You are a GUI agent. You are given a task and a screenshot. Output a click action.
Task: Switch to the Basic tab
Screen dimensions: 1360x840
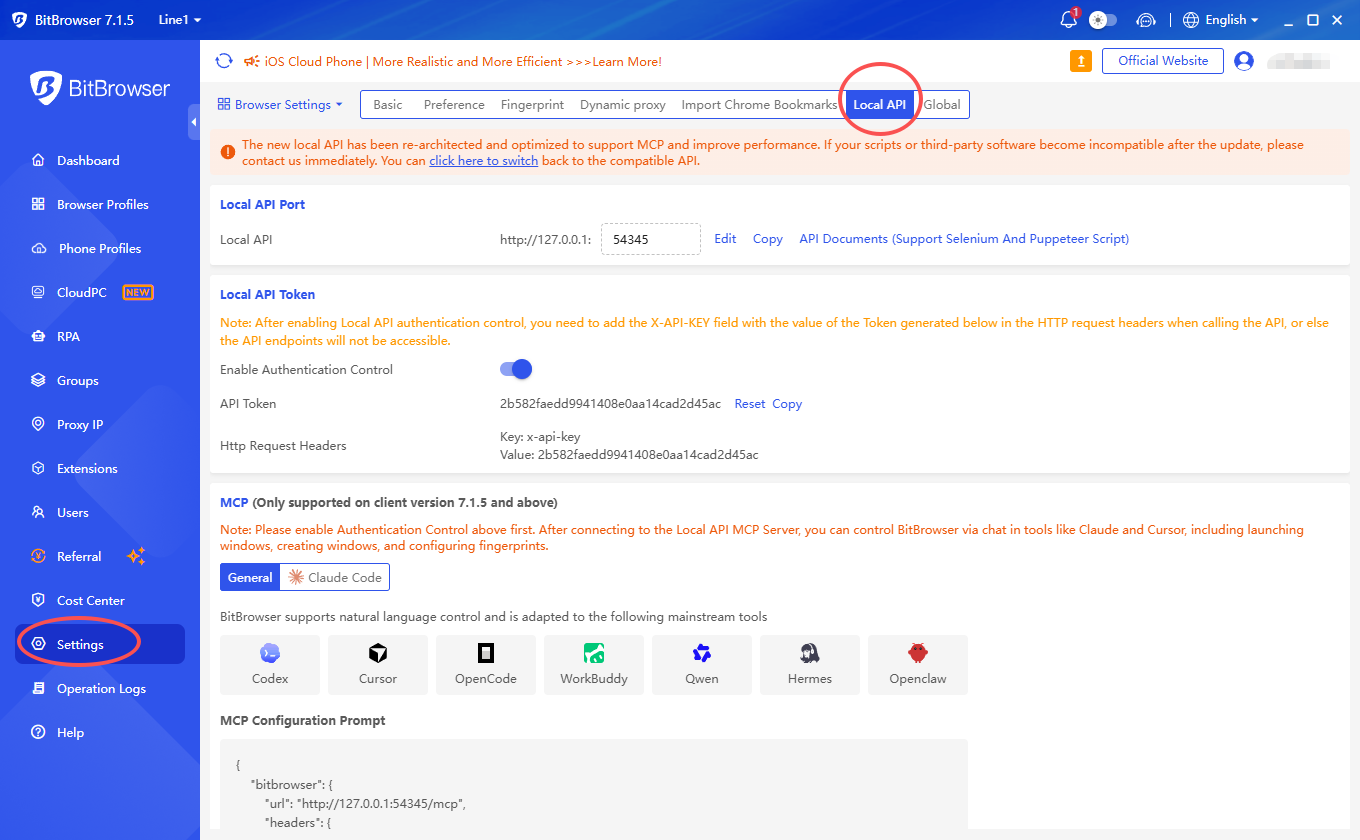coord(388,104)
